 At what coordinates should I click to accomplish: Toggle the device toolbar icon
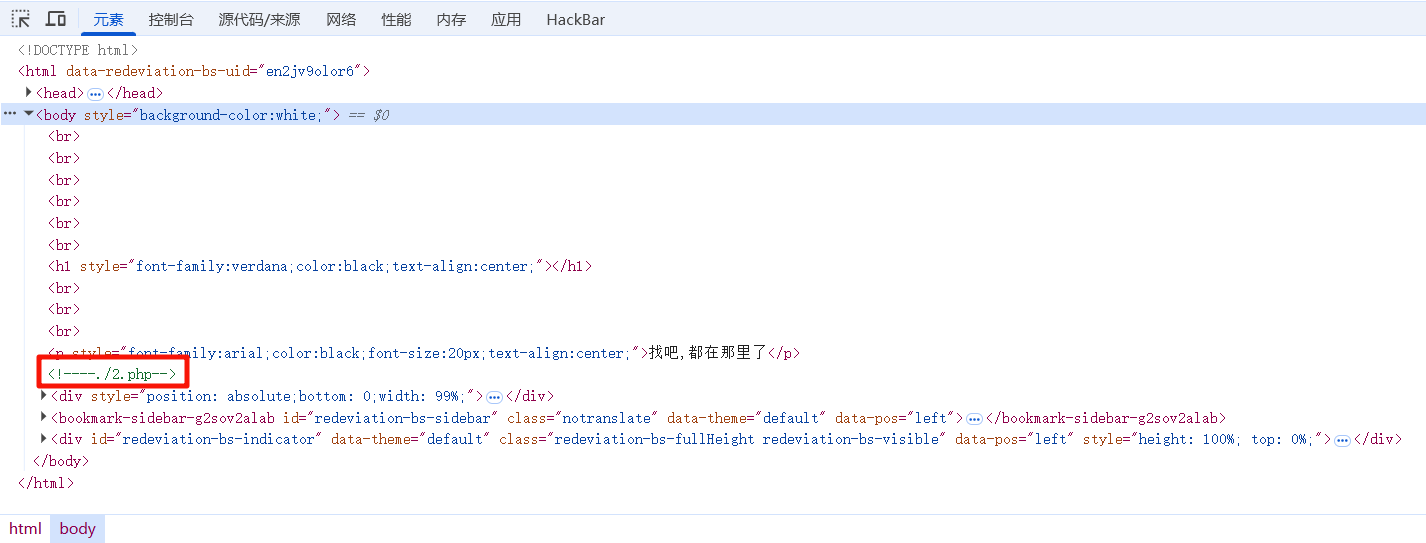point(56,19)
